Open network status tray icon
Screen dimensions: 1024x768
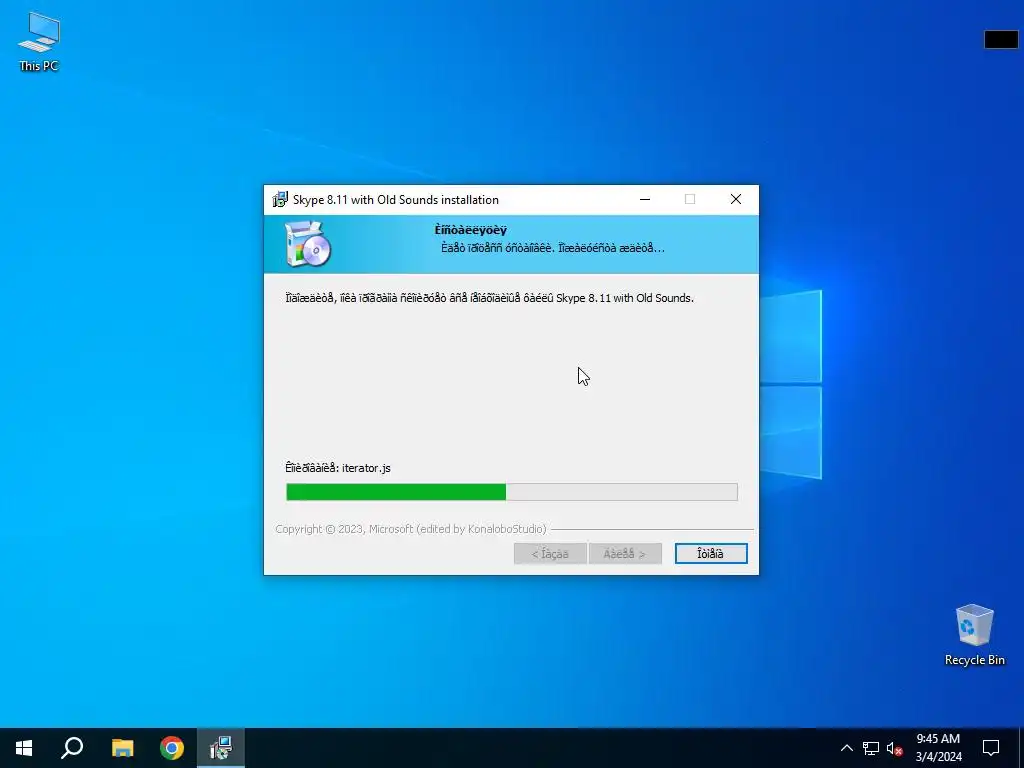pyautogui.click(x=871, y=748)
